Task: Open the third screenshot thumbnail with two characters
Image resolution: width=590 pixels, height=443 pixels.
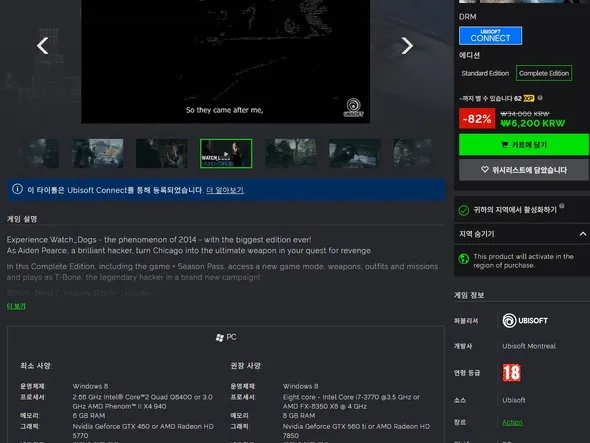Action: coord(162,153)
